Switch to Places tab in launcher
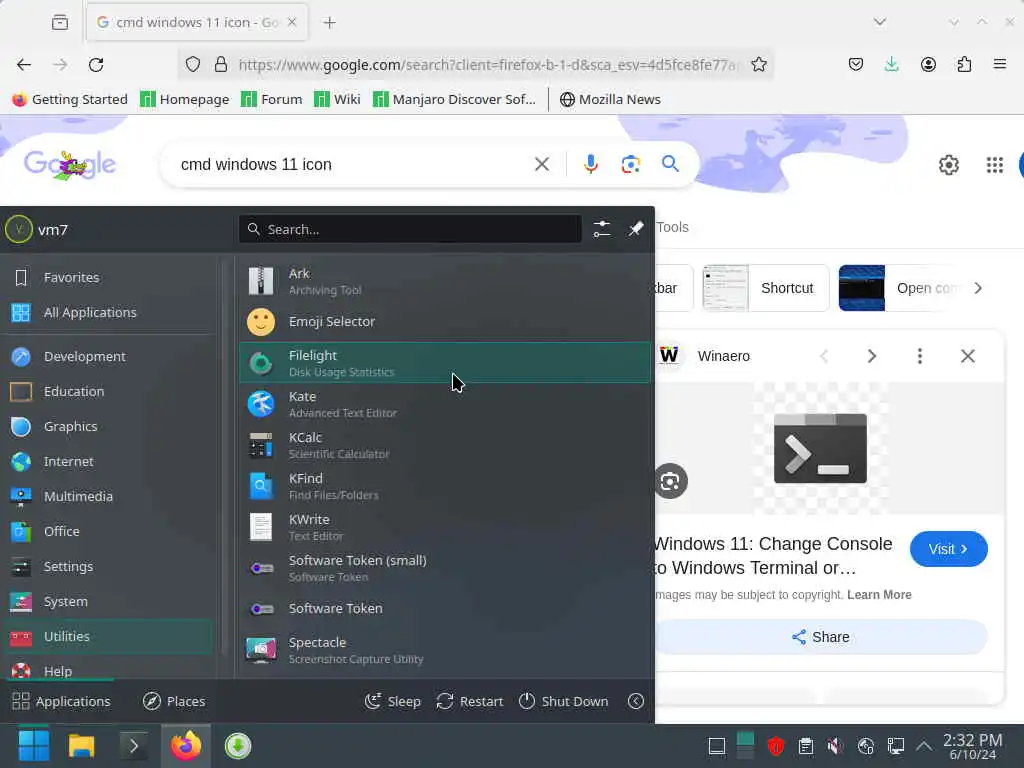1024x768 pixels. [x=174, y=701]
